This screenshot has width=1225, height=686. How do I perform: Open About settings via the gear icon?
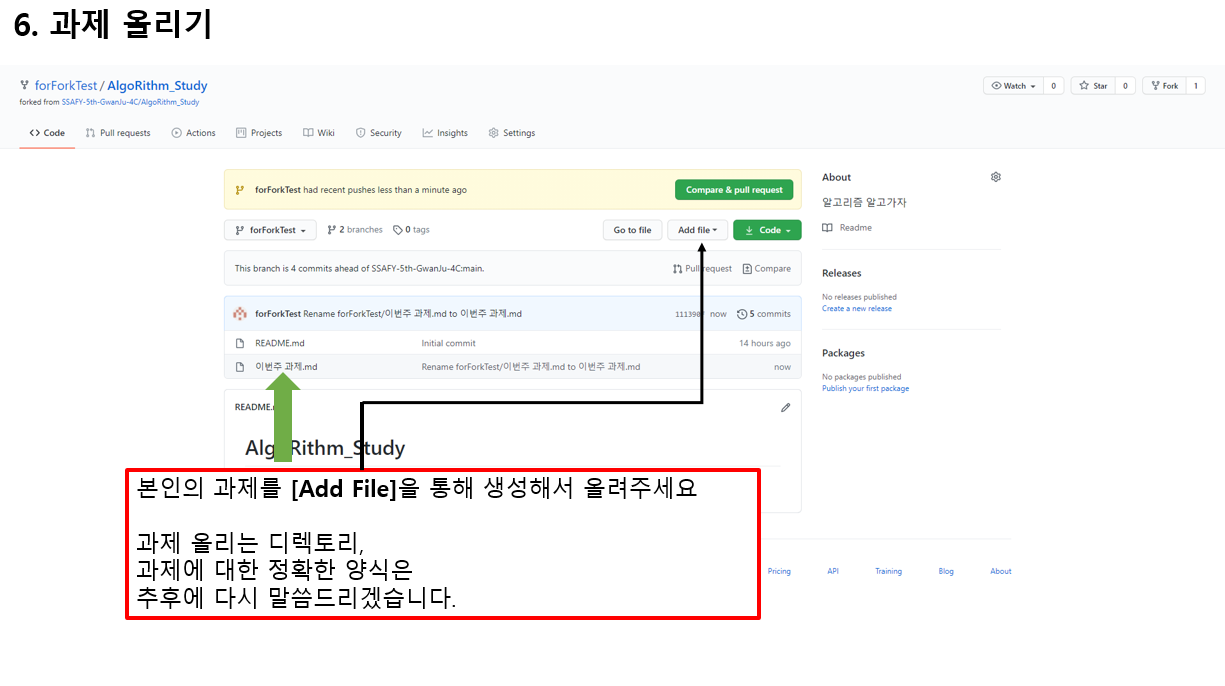996,176
